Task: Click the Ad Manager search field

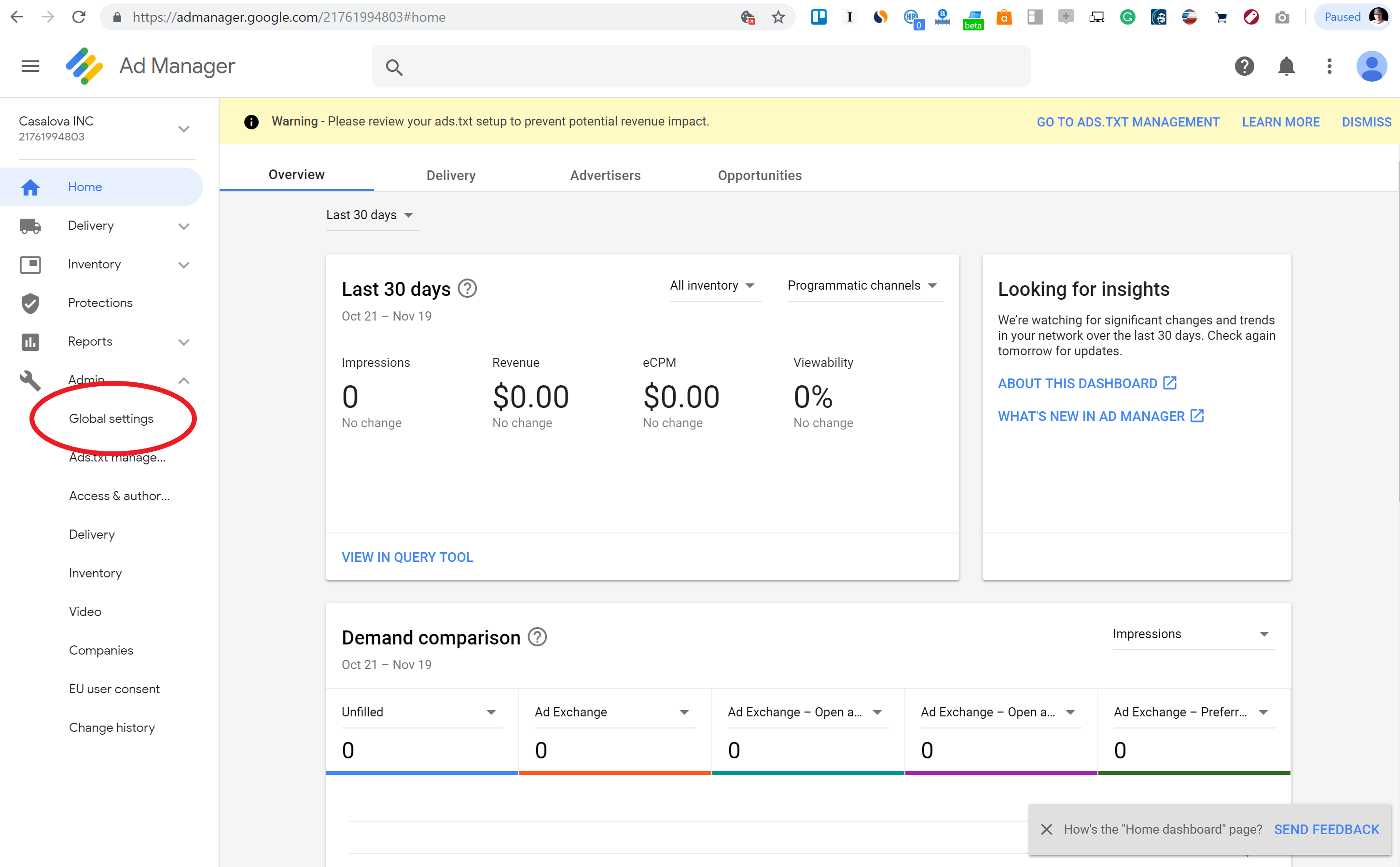Action: coord(700,67)
